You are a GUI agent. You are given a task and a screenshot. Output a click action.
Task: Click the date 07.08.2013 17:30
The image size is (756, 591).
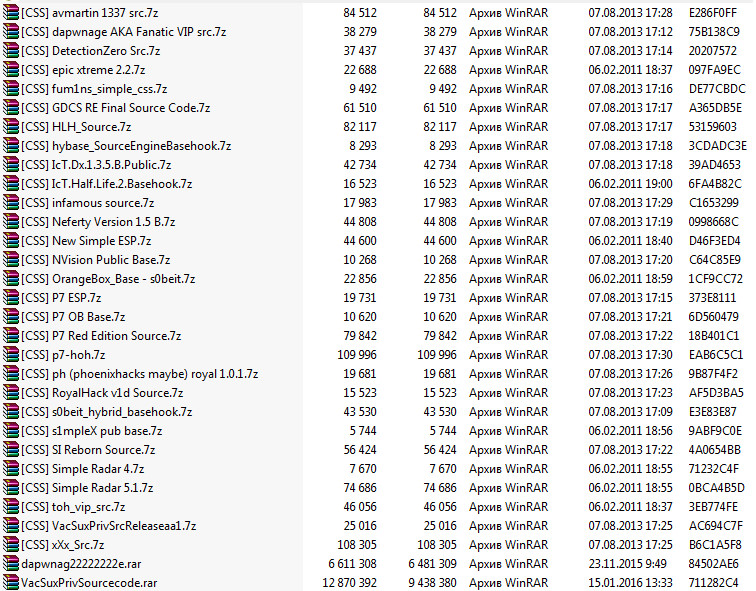click(630, 355)
